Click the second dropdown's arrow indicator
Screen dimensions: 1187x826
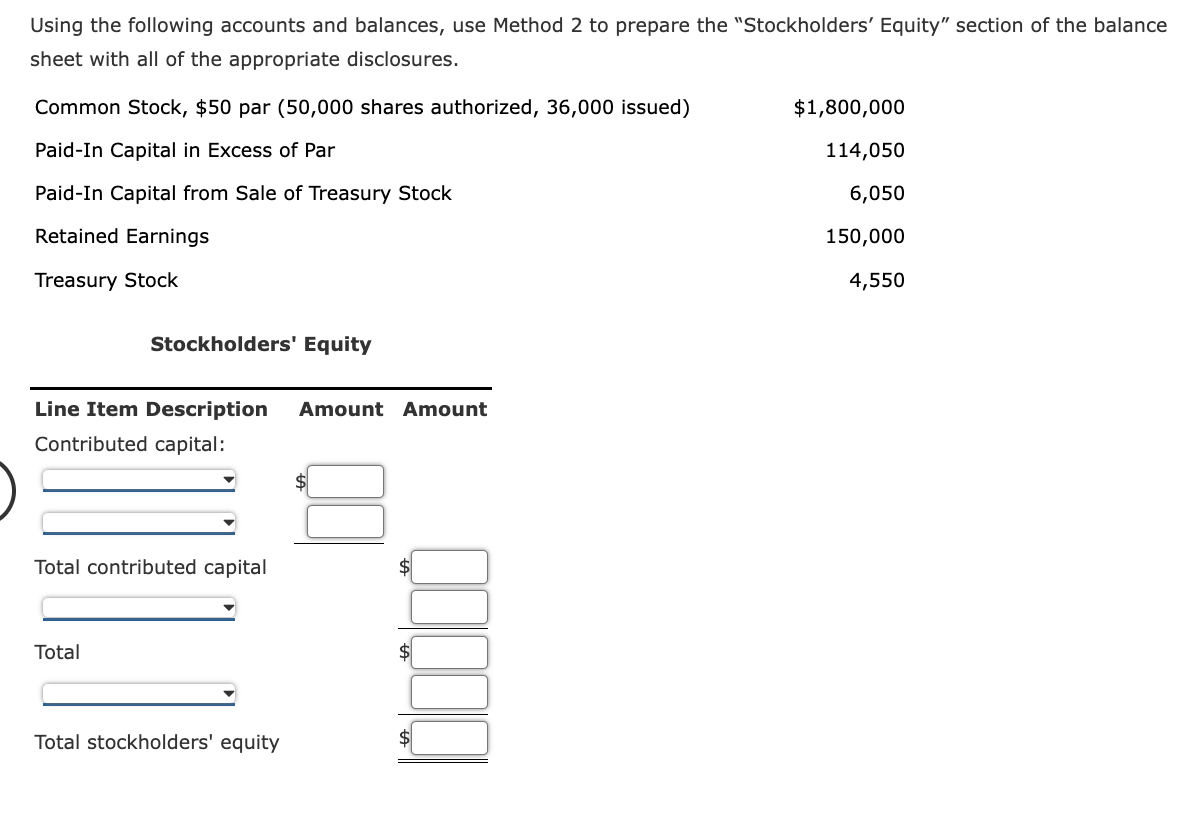tap(228, 521)
